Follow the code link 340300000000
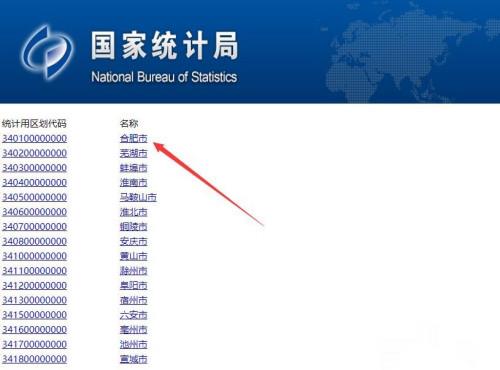Viewport: 500px width, 370px height. click(x=35, y=168)
